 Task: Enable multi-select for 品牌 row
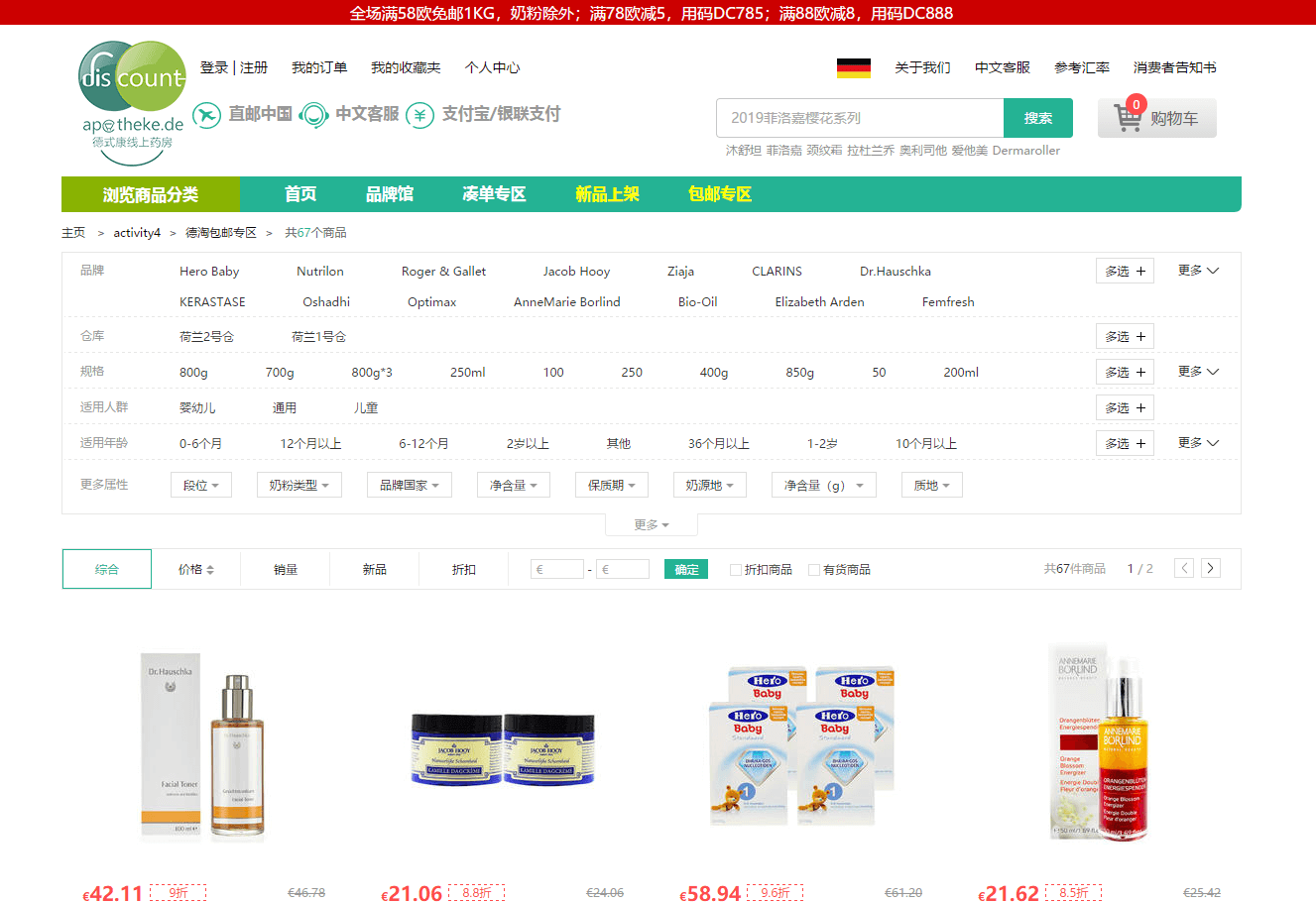1125,271
